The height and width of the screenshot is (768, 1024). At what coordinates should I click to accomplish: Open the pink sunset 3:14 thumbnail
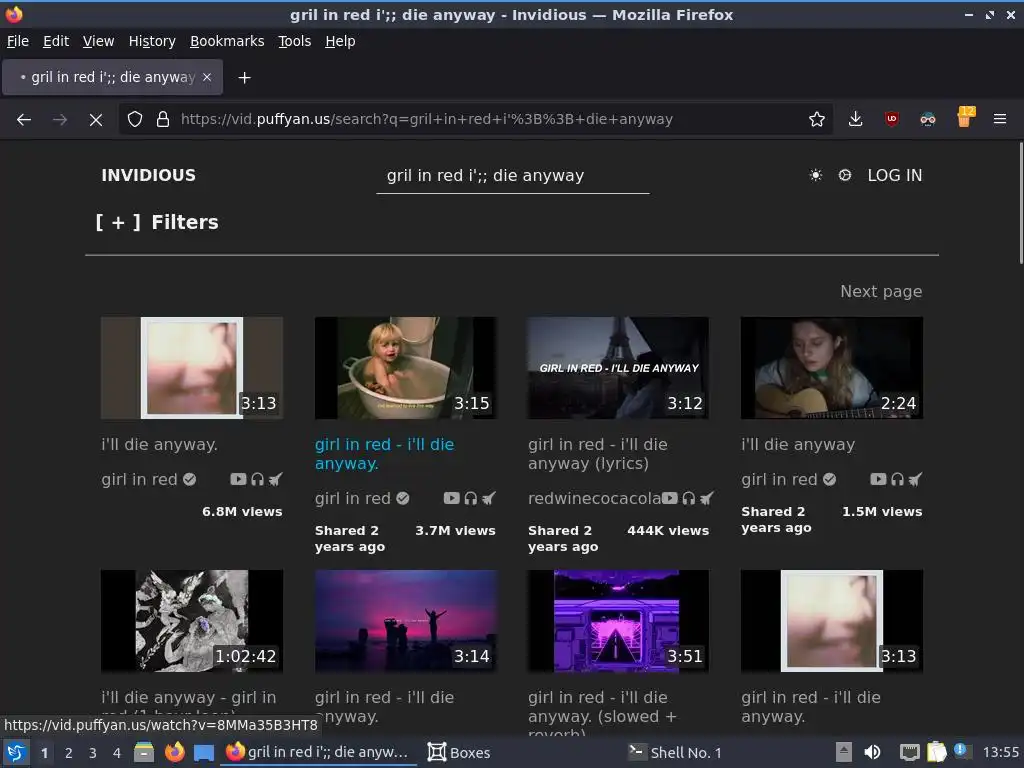(x=406, y=621)
